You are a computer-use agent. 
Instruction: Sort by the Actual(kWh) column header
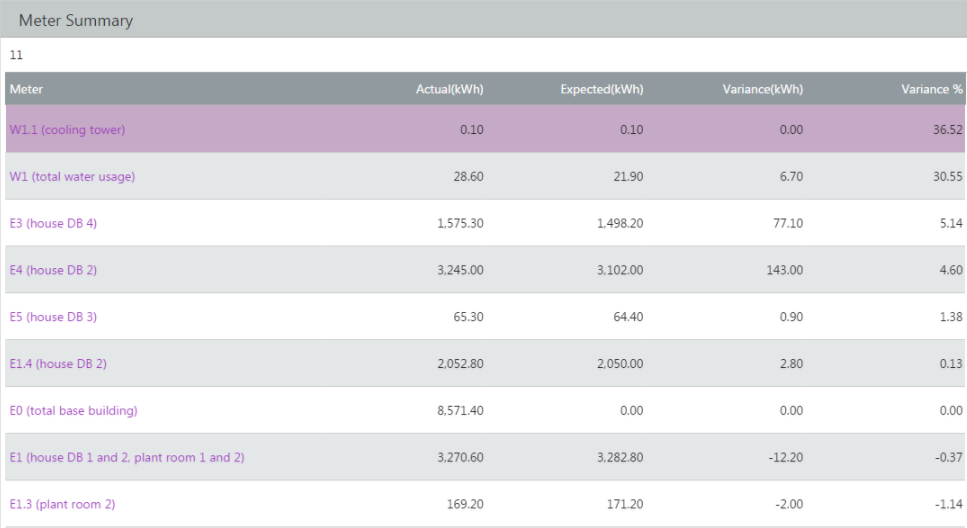[x=450, y=89]
